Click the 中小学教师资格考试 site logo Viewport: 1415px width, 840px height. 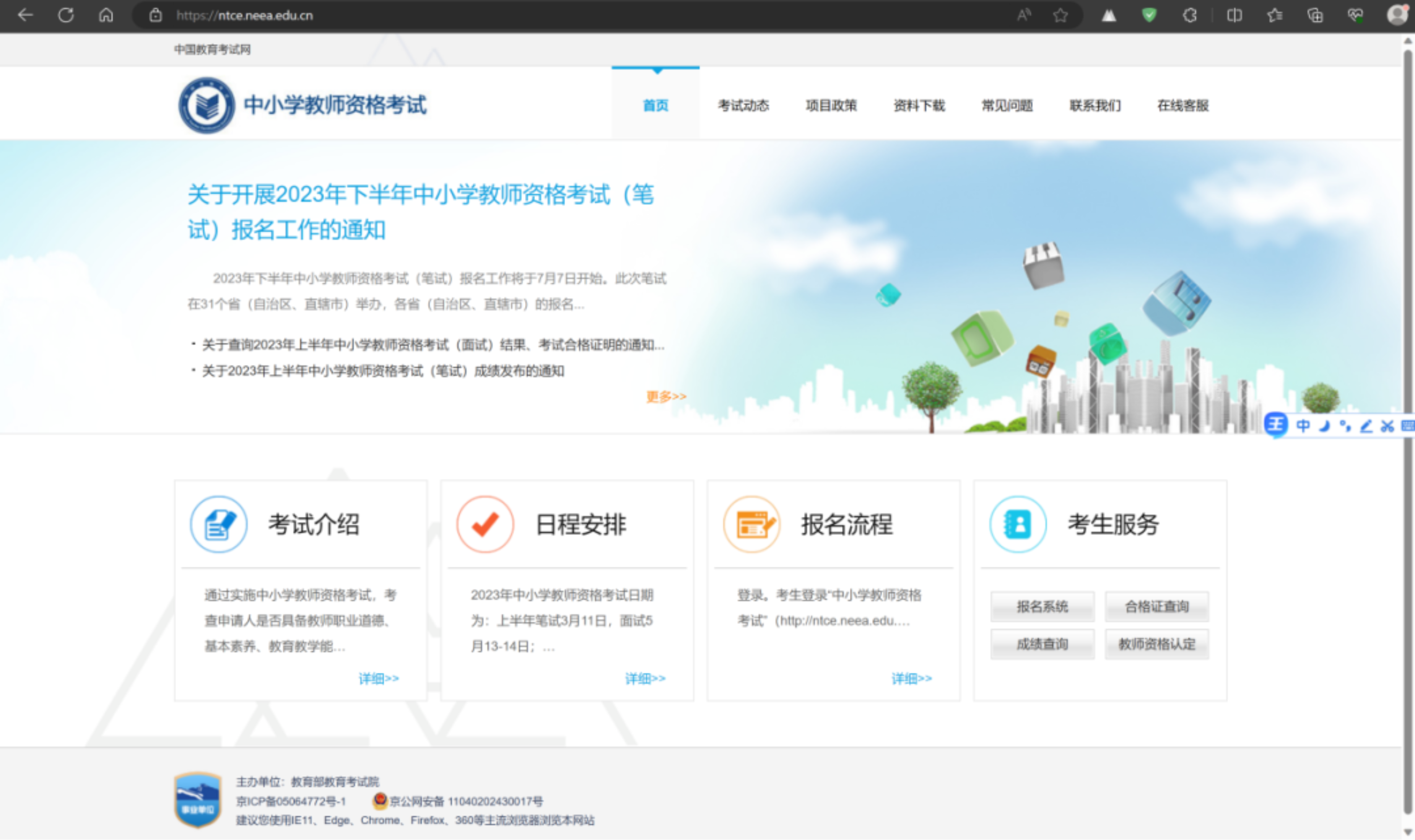pyautogui.click(x=207, y=105)
